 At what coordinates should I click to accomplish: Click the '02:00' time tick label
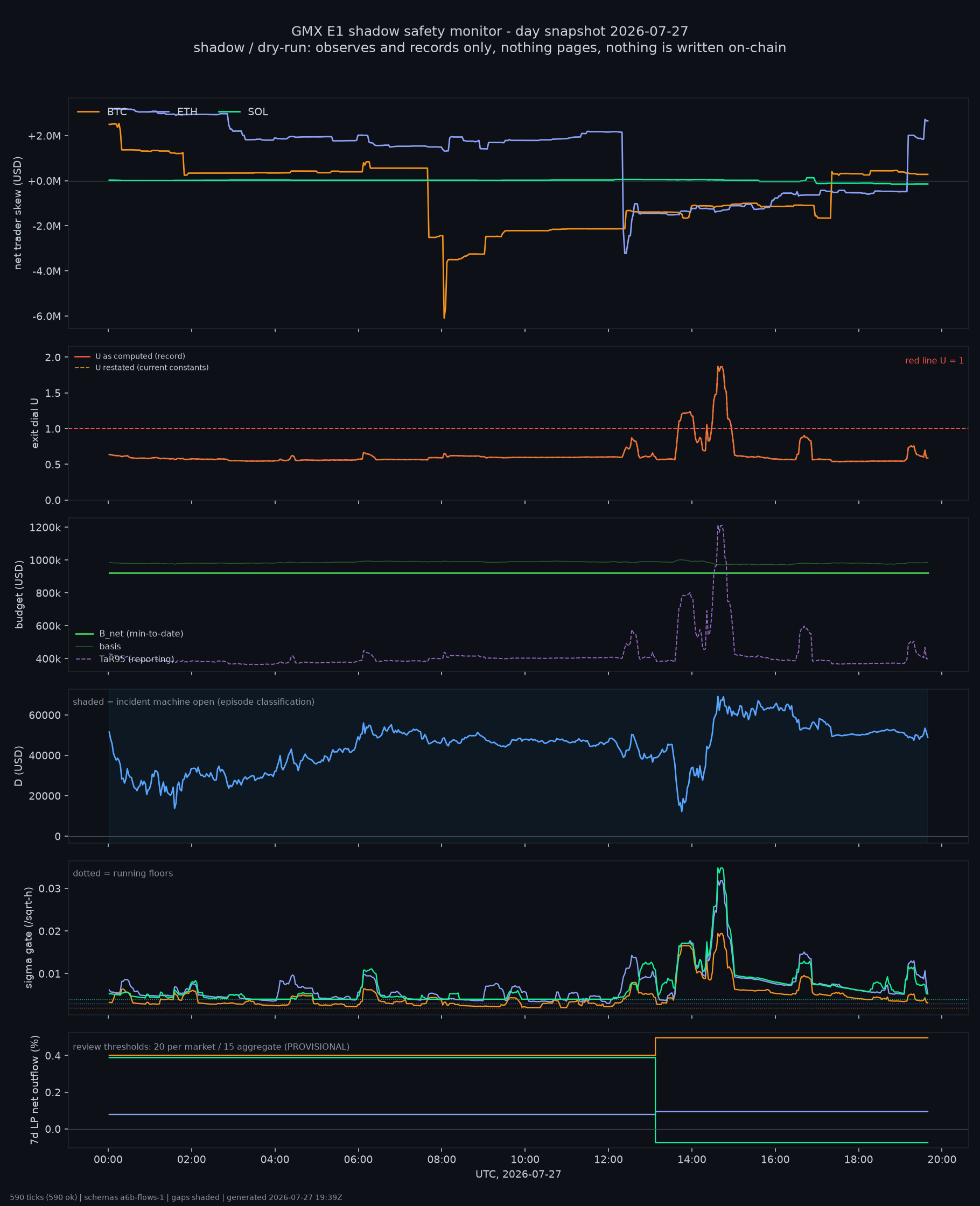click(191, 1160)
